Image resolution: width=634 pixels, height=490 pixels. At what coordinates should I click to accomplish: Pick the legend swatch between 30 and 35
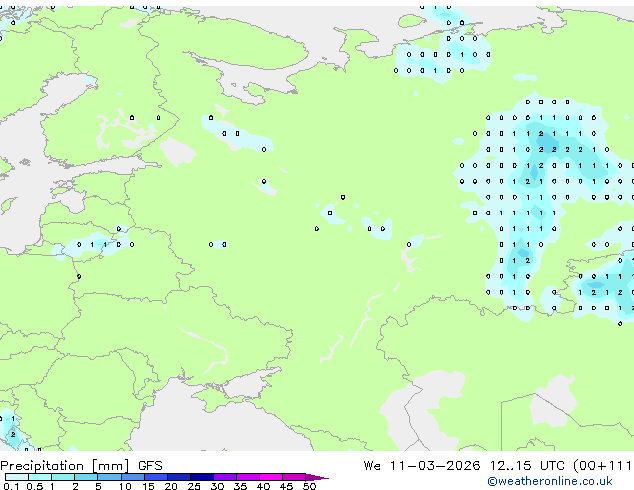pos(225,477)
